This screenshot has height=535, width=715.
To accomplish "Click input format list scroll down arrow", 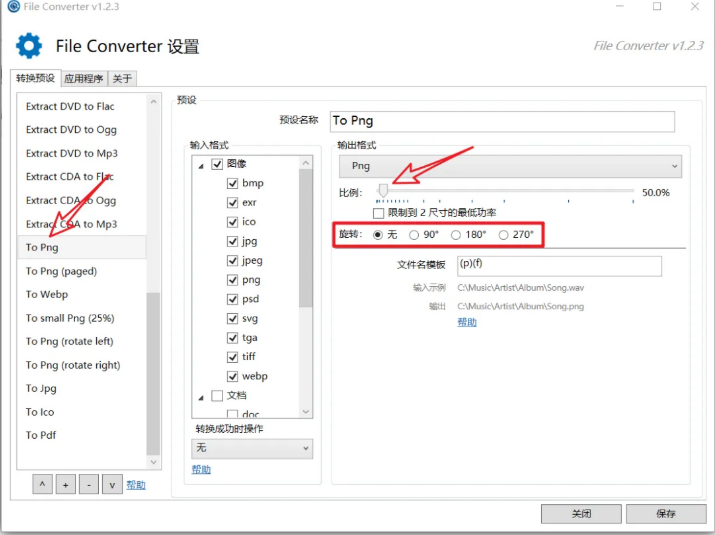I will point(306,411).
